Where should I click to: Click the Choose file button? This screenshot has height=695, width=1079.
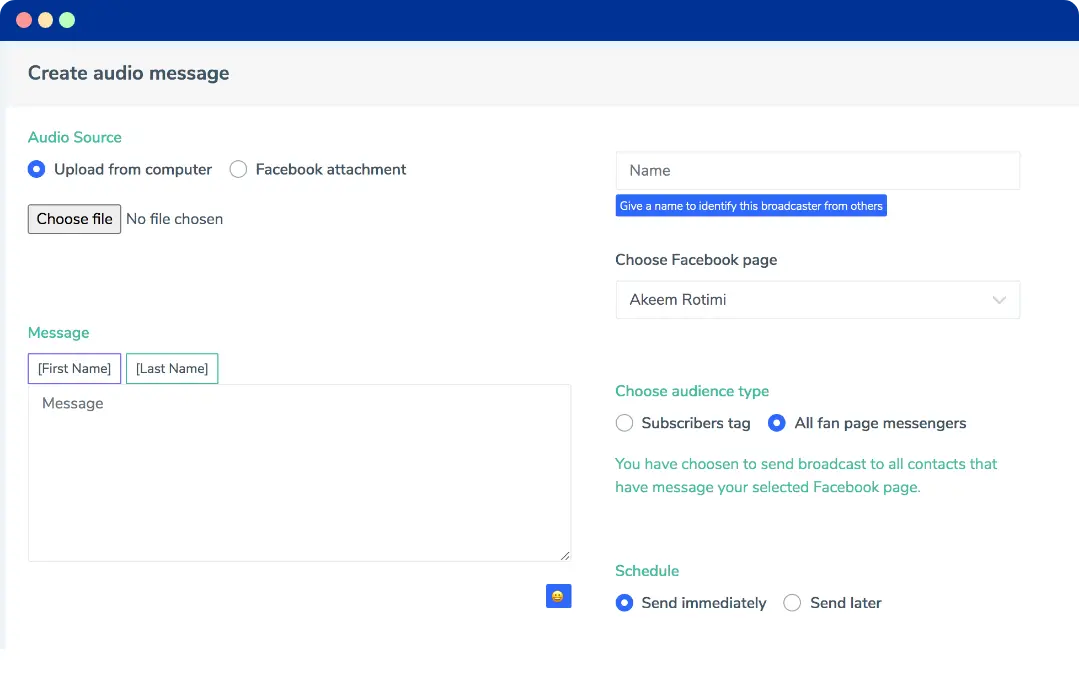[x=74, y=219]
